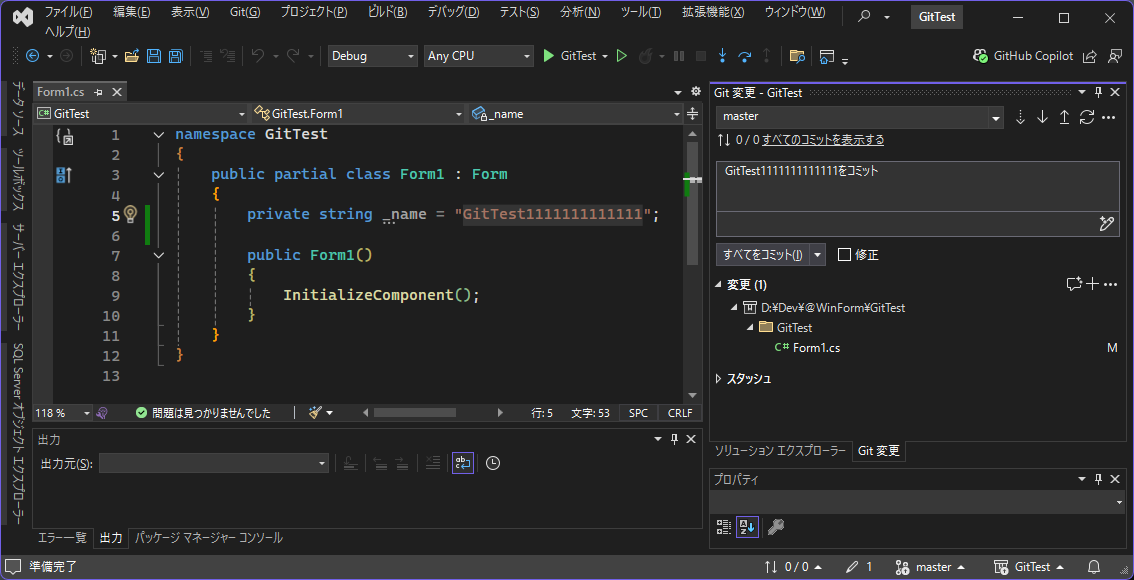Viewport: 1134px width, 580px height.
Task: Toggle word wrap in output panel
Action: [x=462, y=463]
